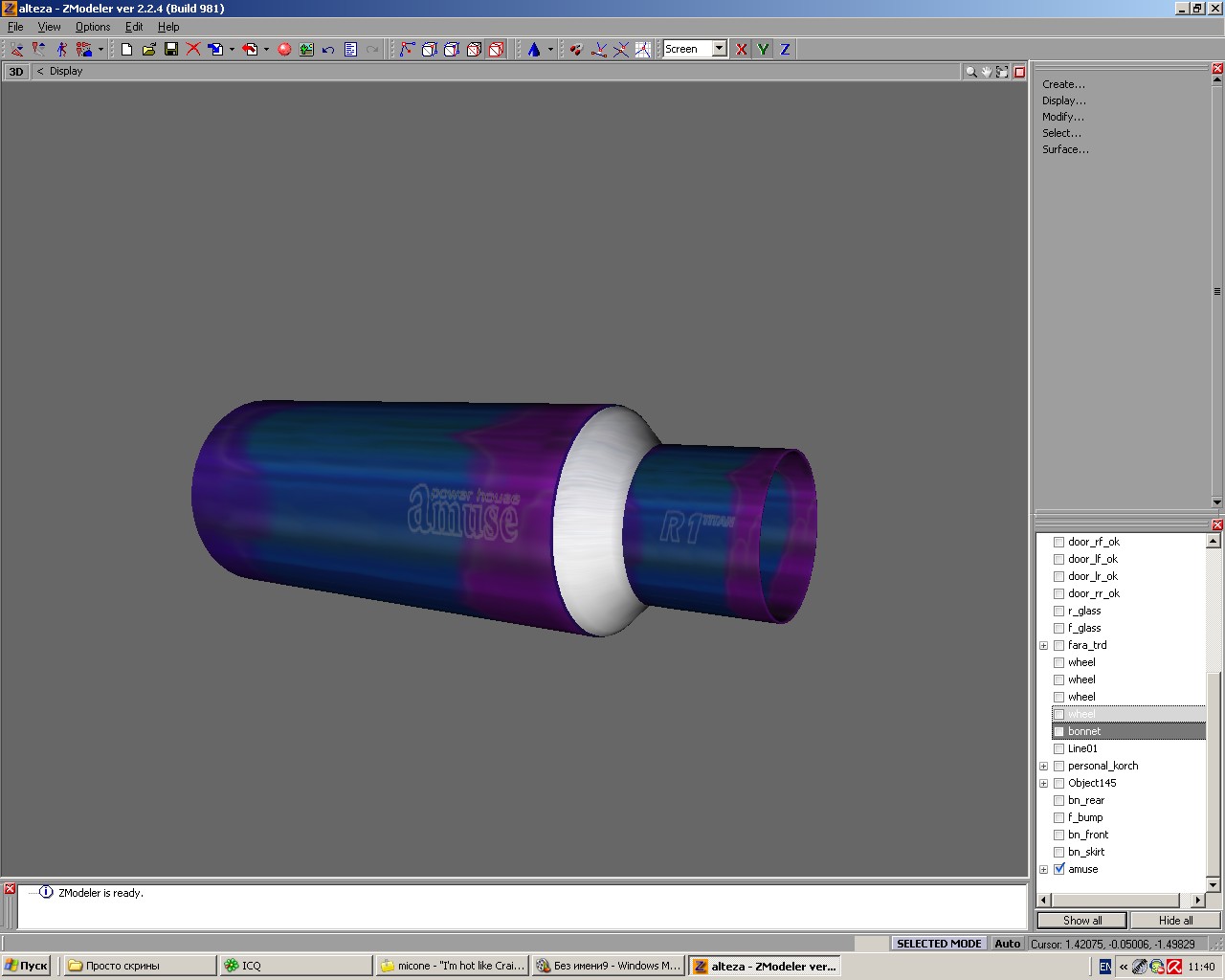Create a new file with toolbar icon
The image size is (1225, 980).
point(126,49)
